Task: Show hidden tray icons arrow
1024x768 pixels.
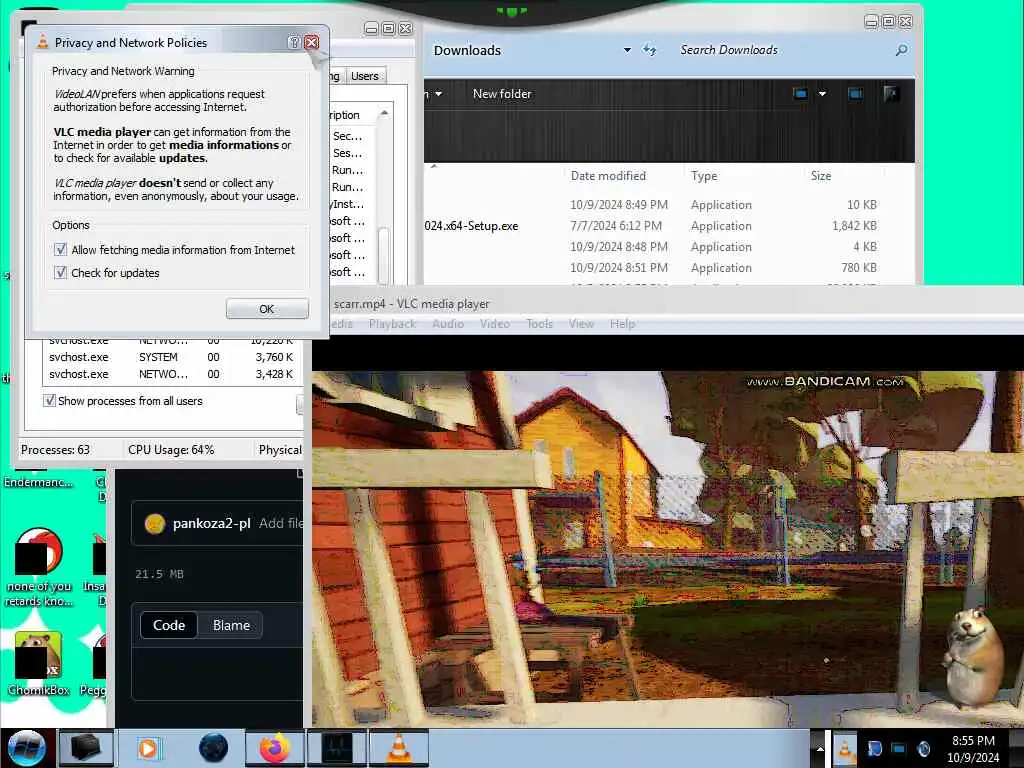Action: point(820,749)
